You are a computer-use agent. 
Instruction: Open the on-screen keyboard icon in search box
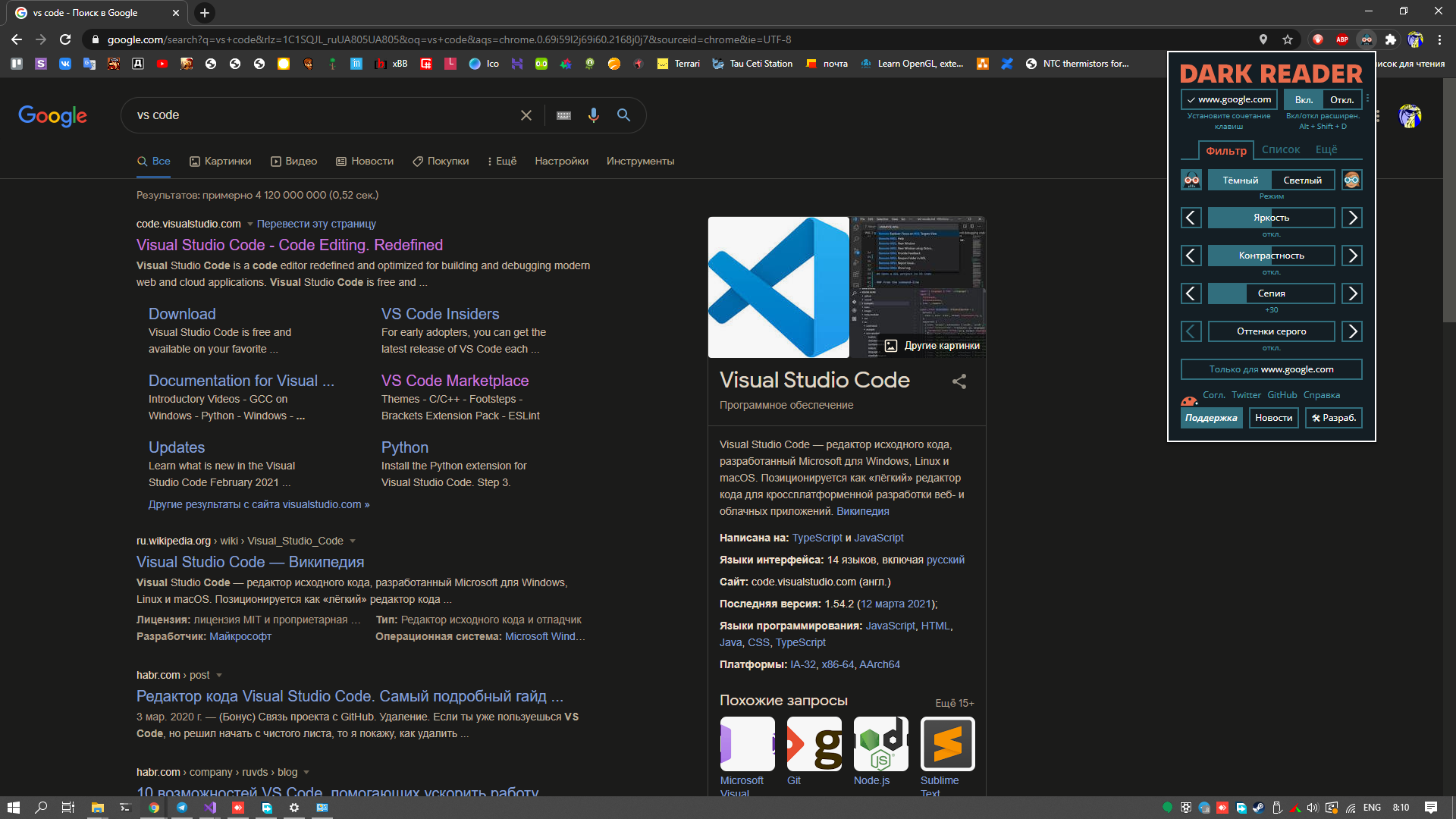[x=563, y=115]
